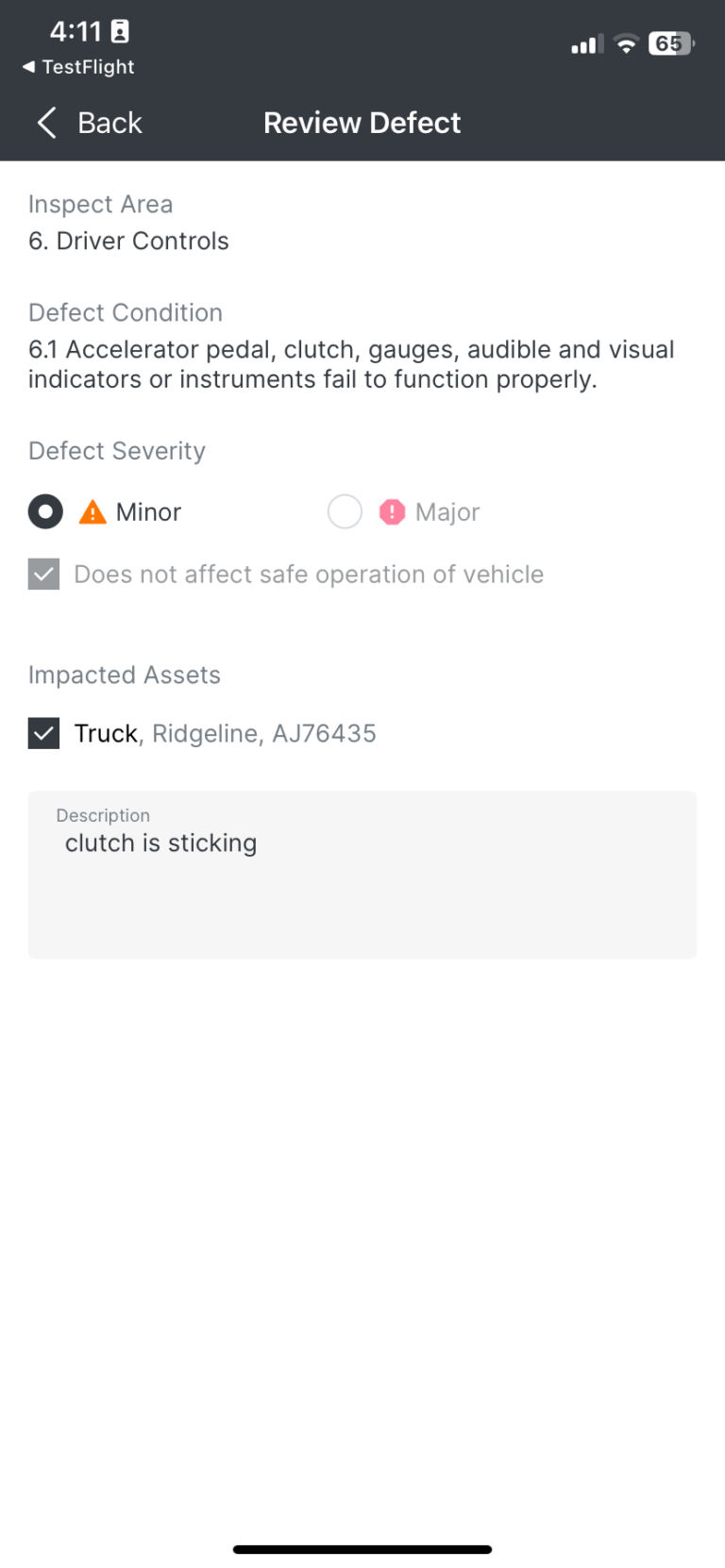The image size is (725, 1568).
Task: Tap the Major severity label text
Action: (447, 512)
